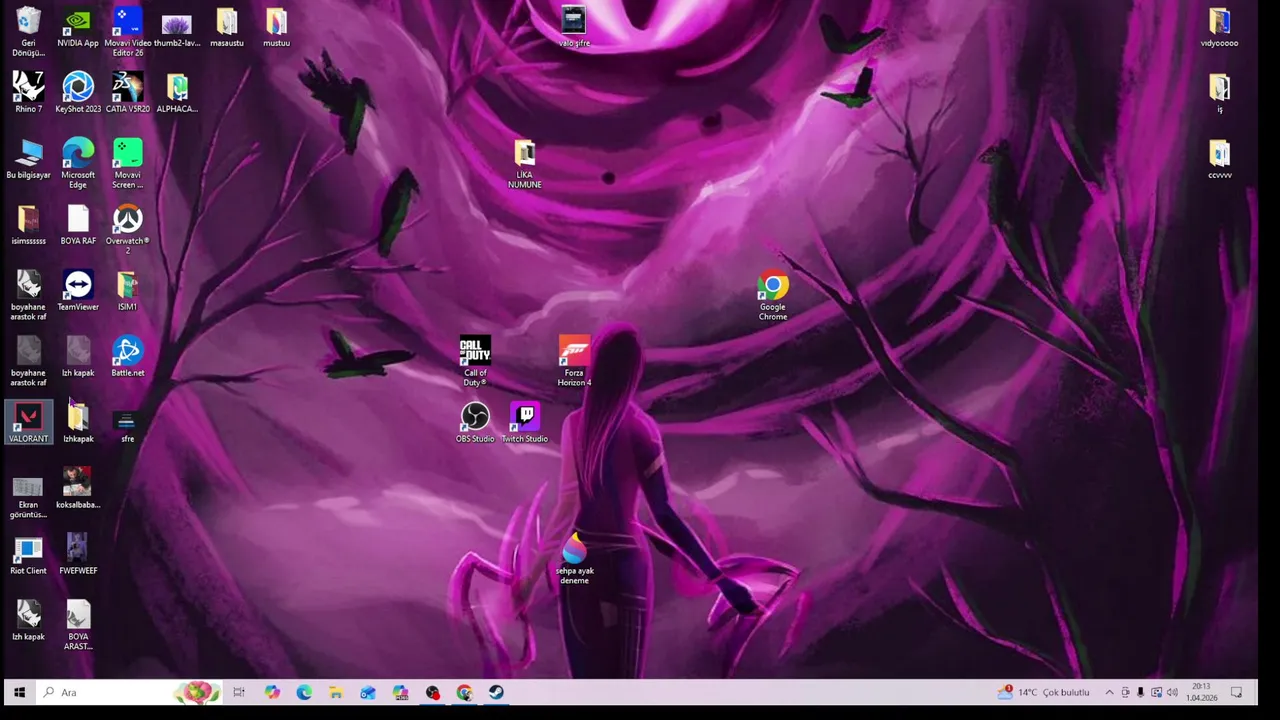The height and width of the screenshot is (720, 1280).
Task: Open the Geri Dönüşüm recycle bin
Action: click(28, 32)
